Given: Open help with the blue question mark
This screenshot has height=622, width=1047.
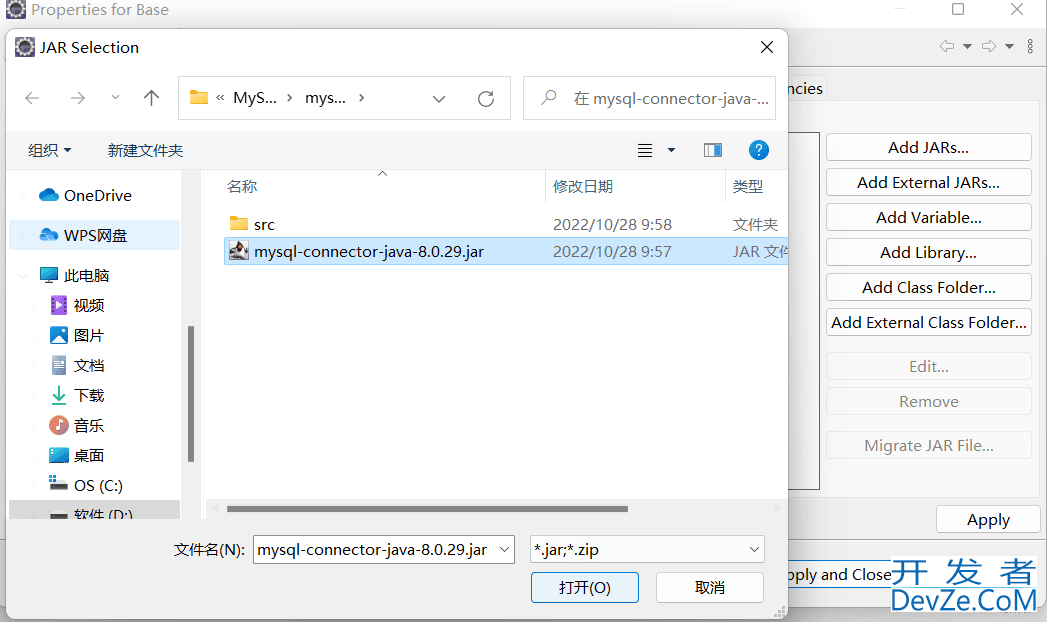Looking at the screenshot, I should click(x=759, y=150).
